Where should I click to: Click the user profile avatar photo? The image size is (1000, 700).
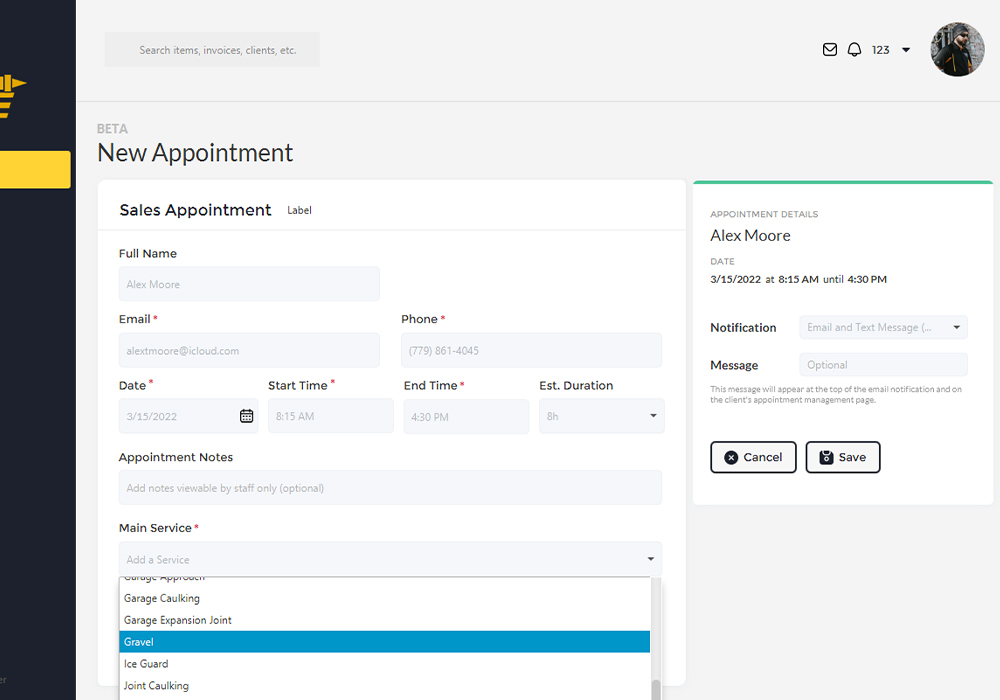(x=957, y=50)
